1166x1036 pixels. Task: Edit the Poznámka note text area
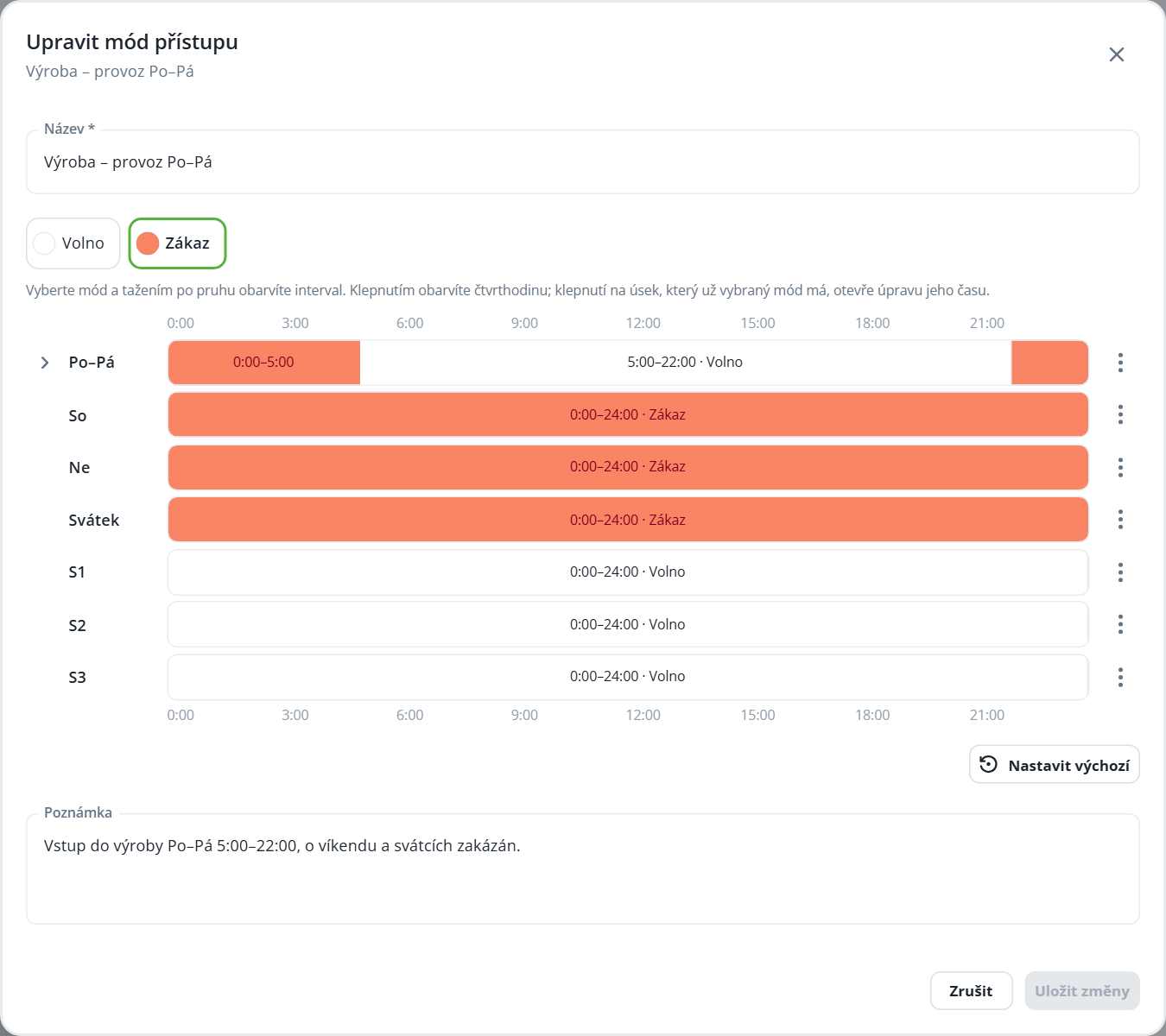(x=583, y=869)
